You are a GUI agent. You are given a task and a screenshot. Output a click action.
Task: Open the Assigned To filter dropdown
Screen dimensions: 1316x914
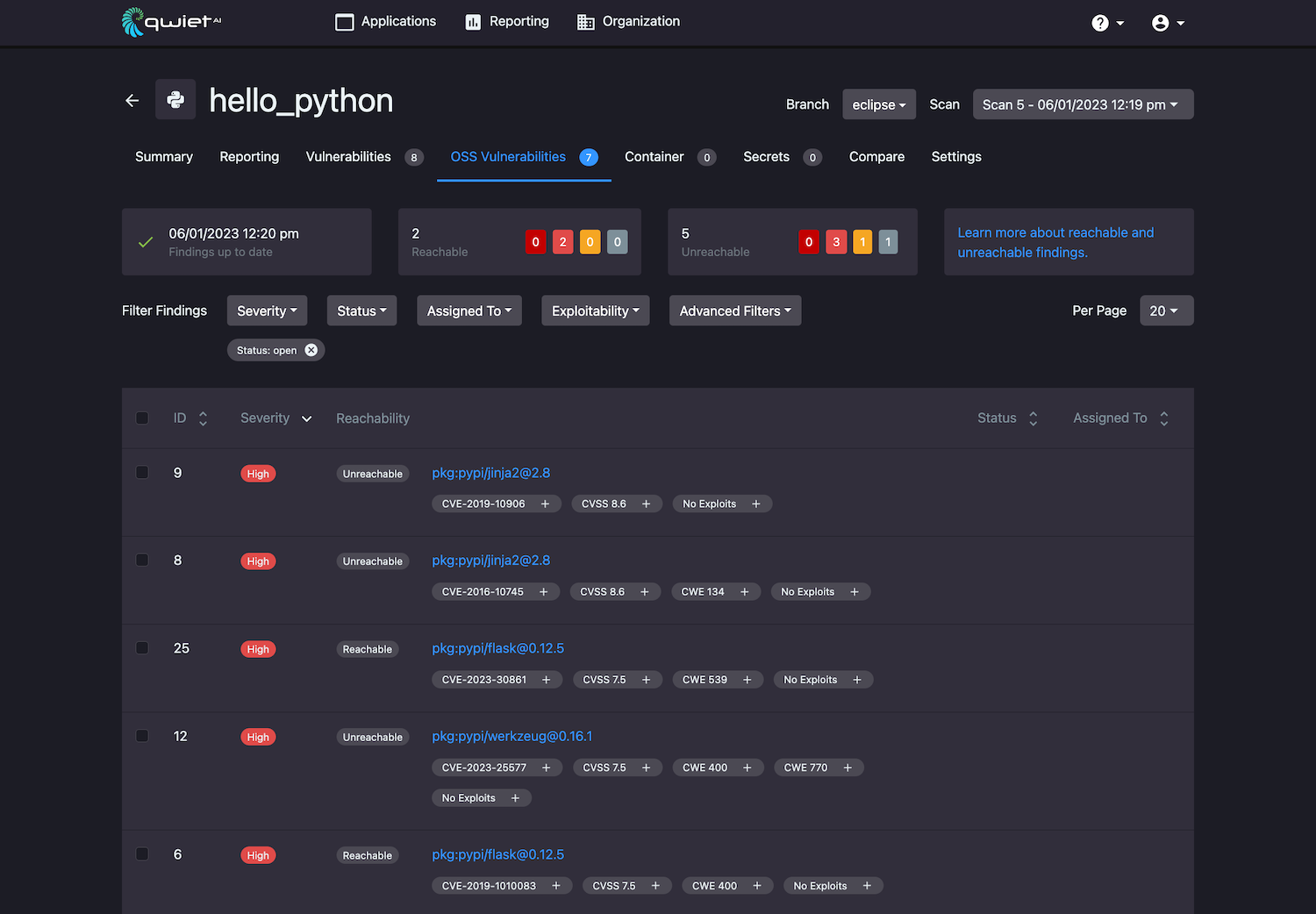469,311
